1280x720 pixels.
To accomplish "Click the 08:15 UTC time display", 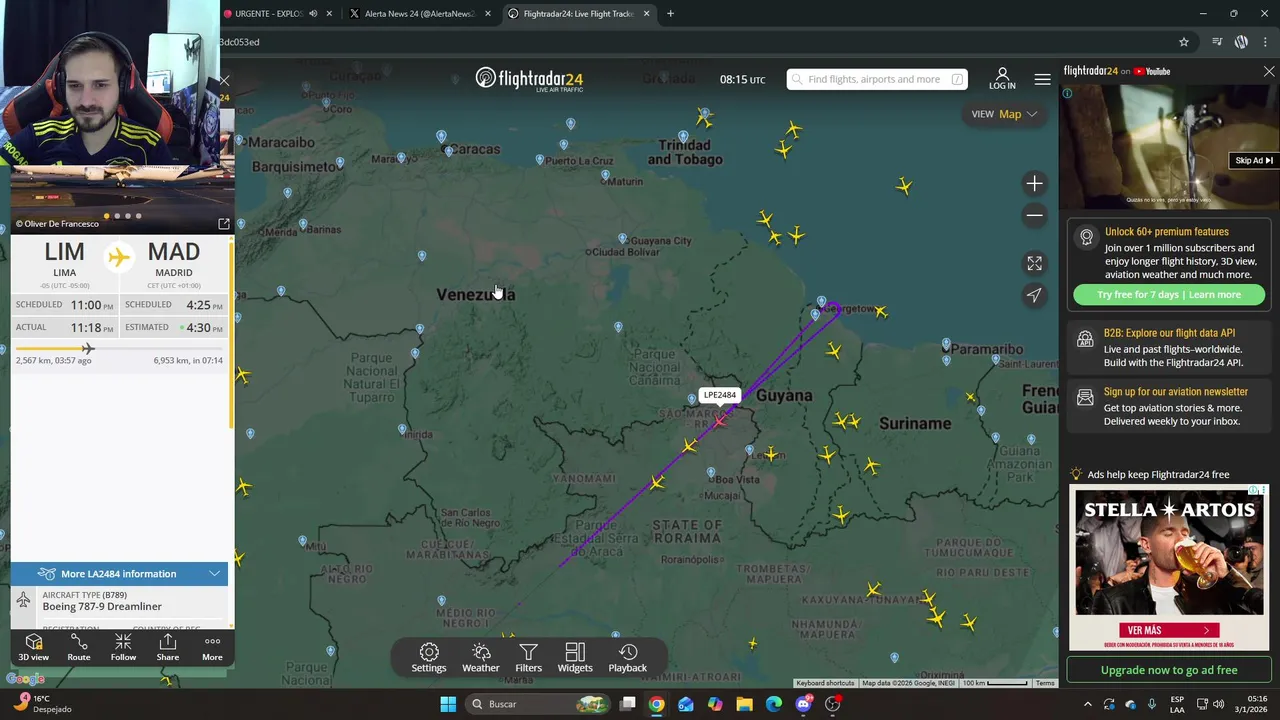I will click(x=742, y=79).
